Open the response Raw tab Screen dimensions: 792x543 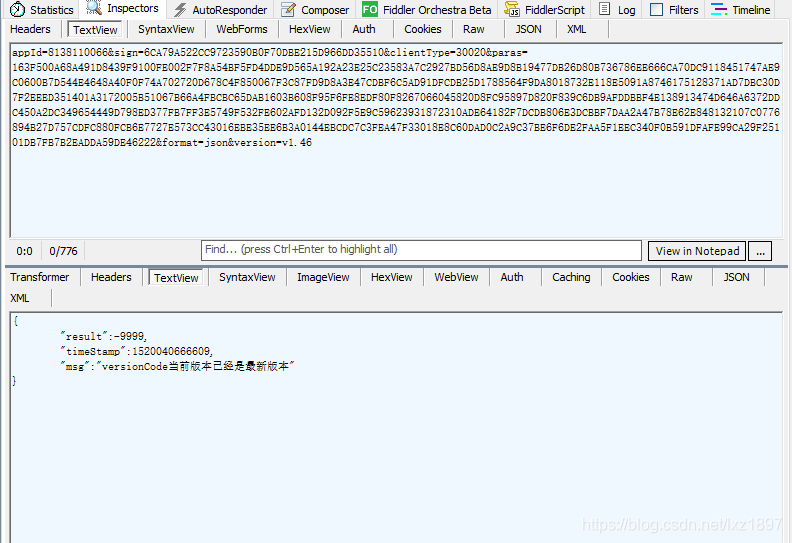pyautogui.click(x=682, y=277)
